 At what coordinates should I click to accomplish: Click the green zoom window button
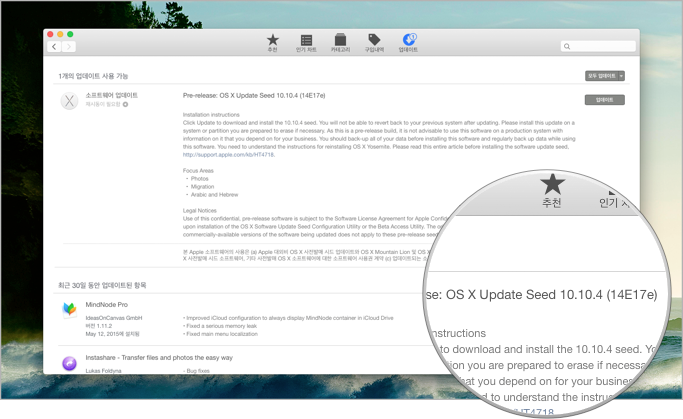tap(70, 34)
